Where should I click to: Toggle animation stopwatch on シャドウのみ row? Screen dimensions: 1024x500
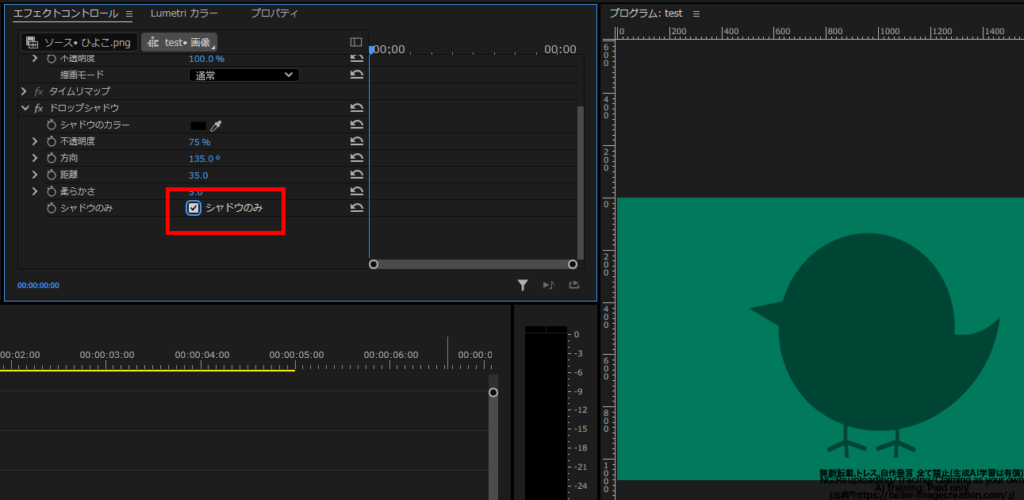point(52,208)
